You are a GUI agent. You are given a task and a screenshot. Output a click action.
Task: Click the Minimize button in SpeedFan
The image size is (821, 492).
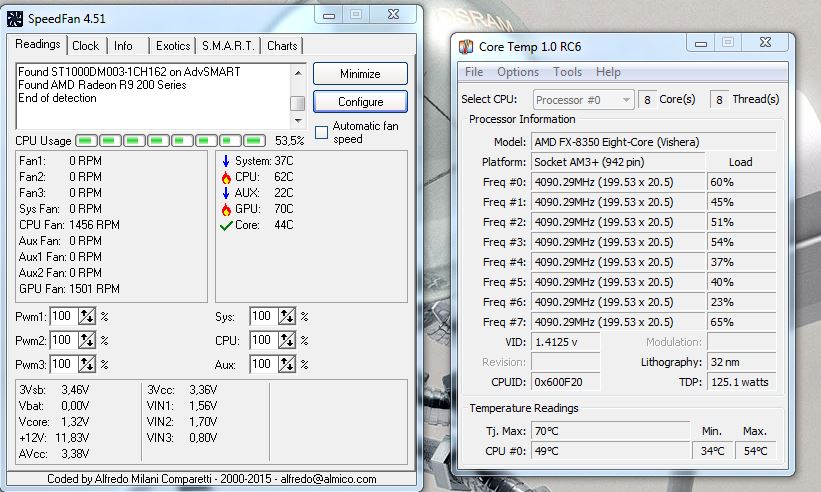click(x=360, y=74)
